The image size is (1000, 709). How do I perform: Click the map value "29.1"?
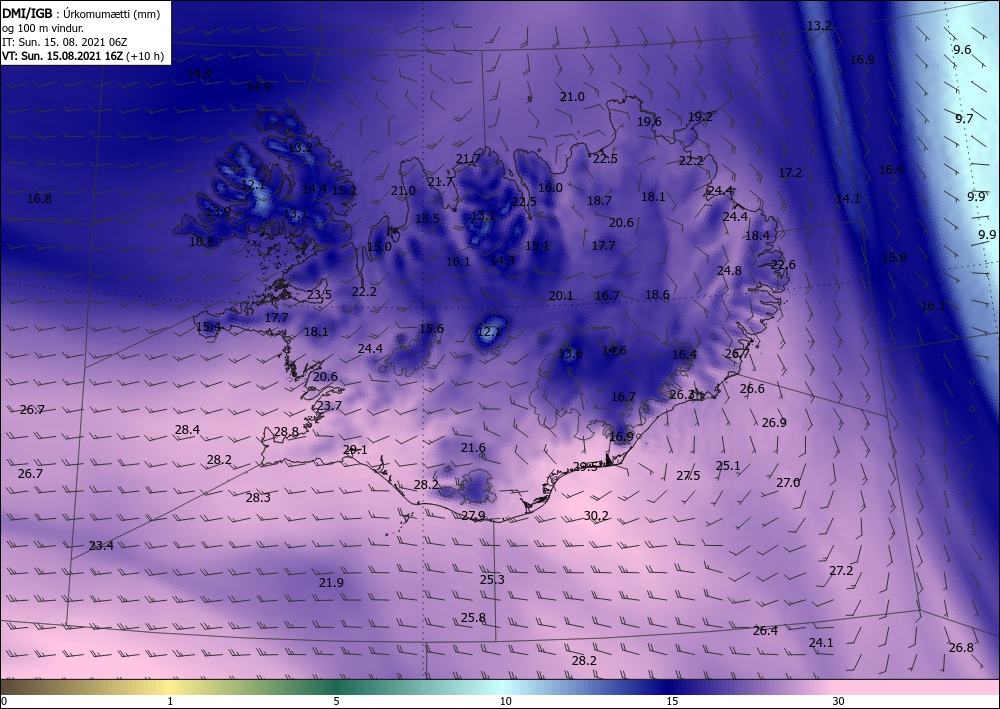(x=355, y=450)
